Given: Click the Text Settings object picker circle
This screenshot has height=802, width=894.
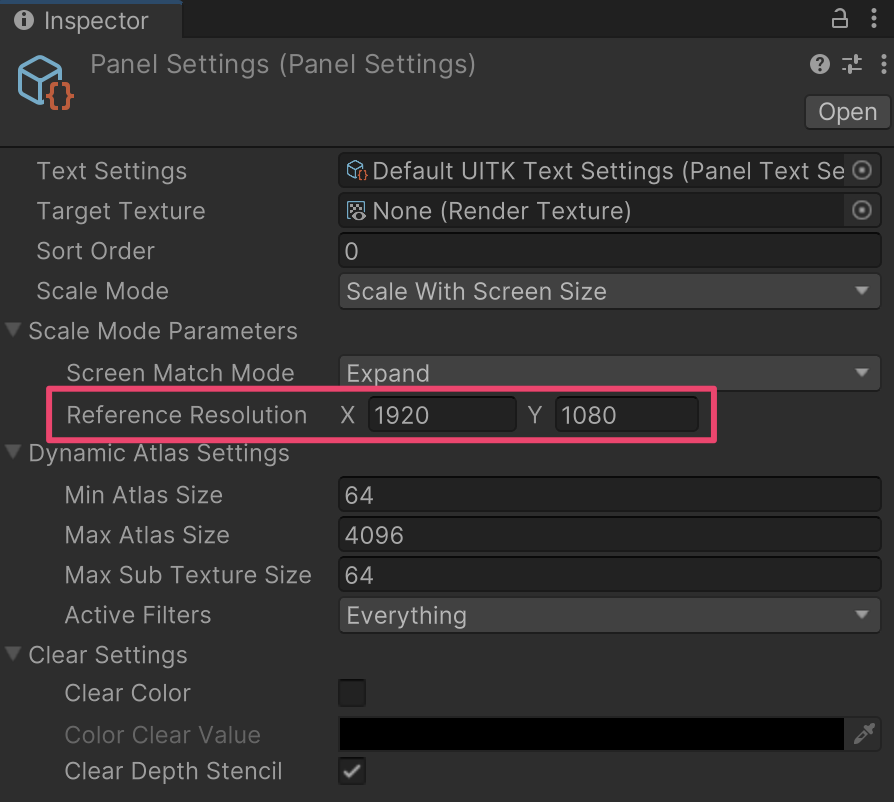Looking at the screenshot, I should (862, 170).
